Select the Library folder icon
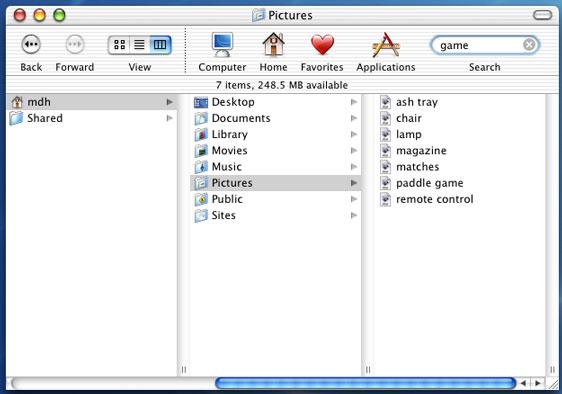 [201, 134]
